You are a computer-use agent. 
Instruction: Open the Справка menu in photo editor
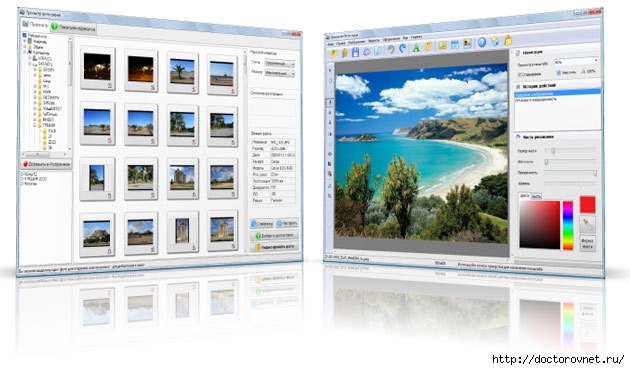417,37
